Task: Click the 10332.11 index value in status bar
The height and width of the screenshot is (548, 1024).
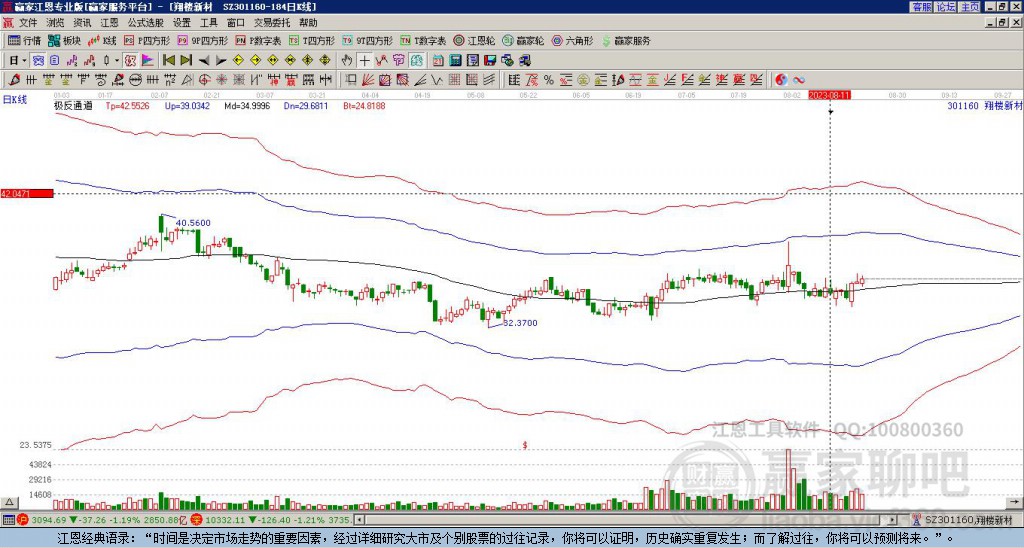Action: pyautogui.click(x=224, y=520)
